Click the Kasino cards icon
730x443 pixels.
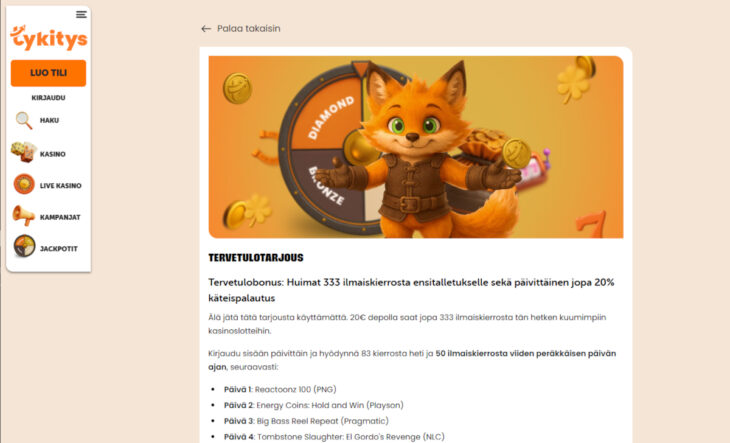(23, 152)
